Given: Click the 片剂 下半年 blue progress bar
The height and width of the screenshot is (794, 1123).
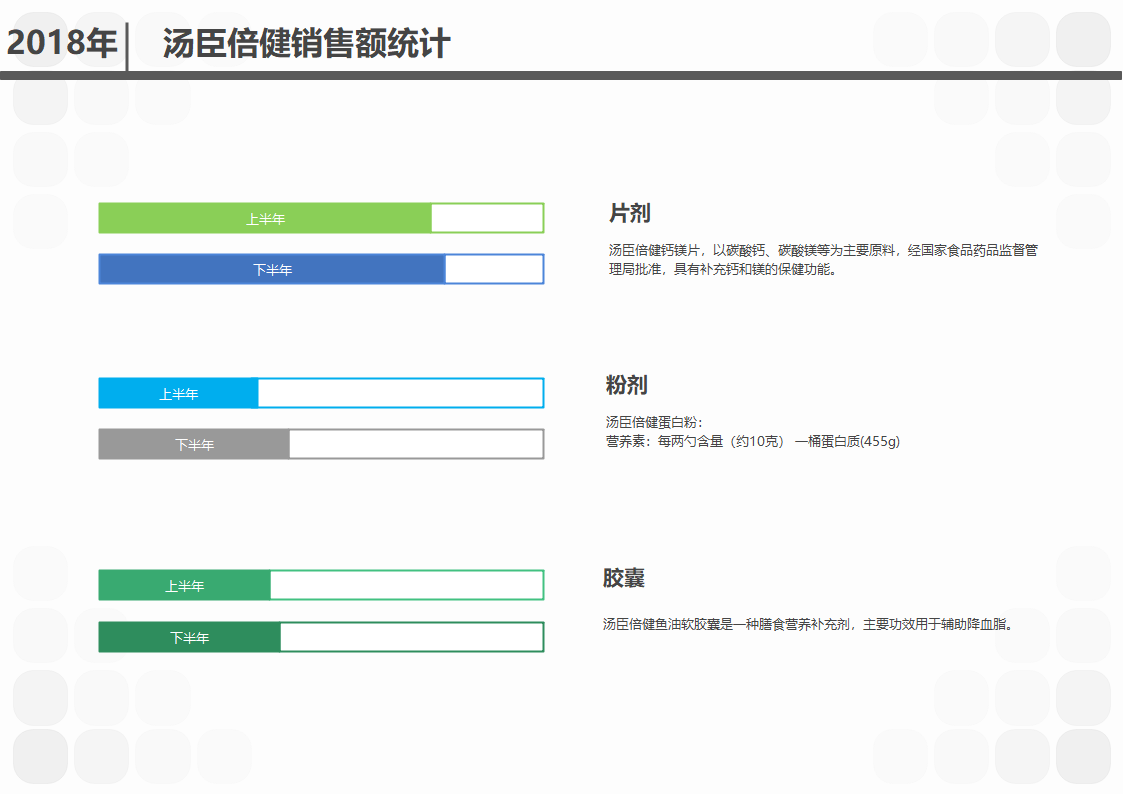Looking at the screenshot, I should (321, 269).
